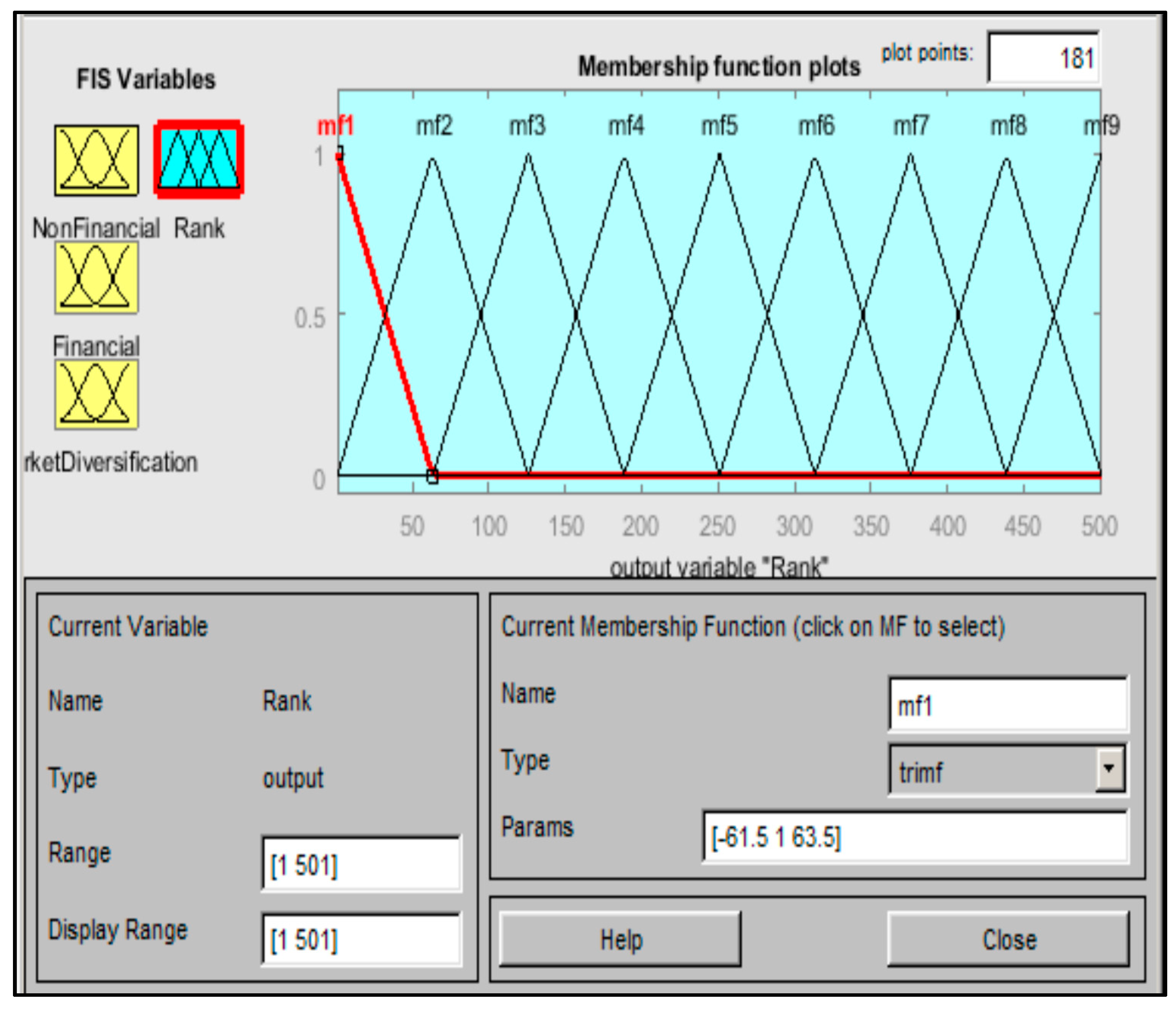Click the membership function Name field

(1007, 704)
